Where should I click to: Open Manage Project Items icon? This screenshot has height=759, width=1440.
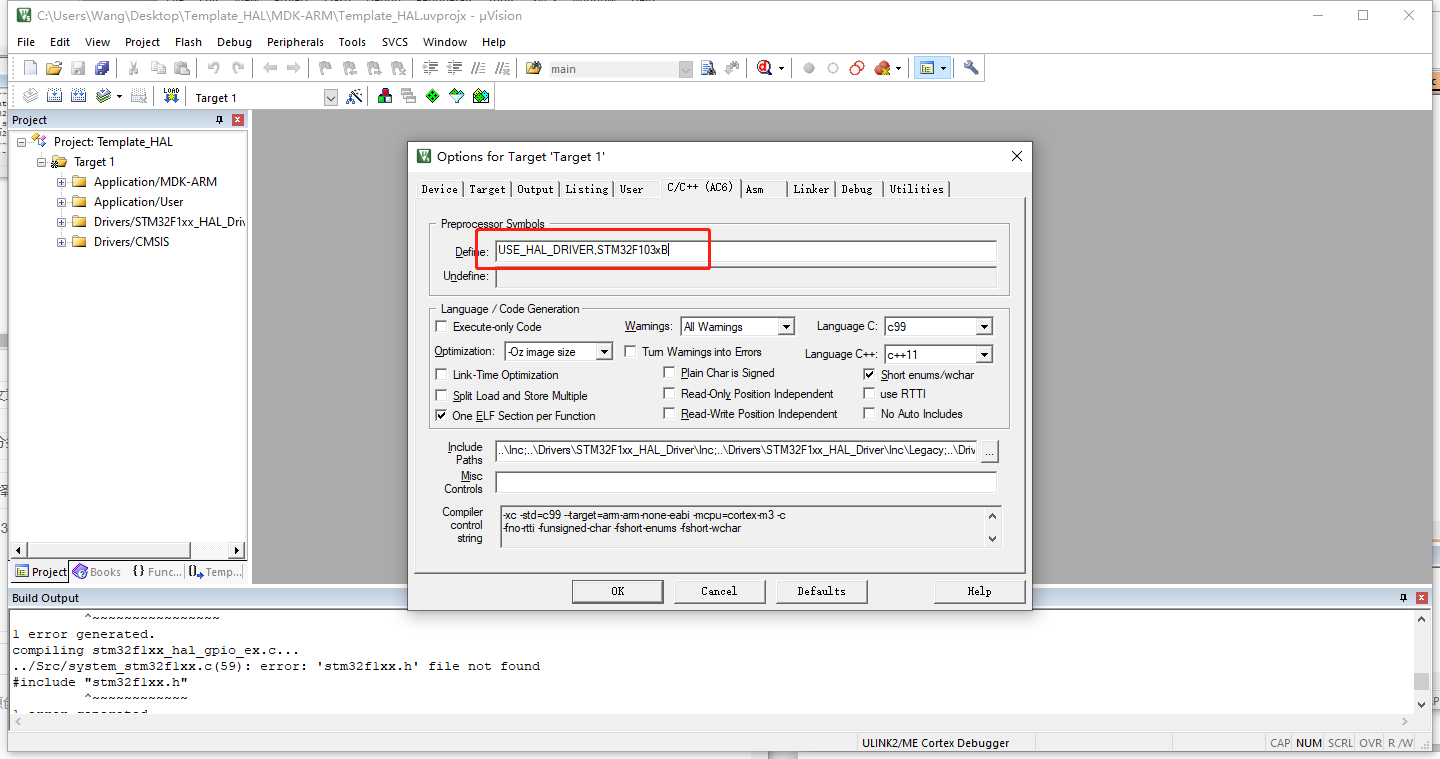click(384, 96)
